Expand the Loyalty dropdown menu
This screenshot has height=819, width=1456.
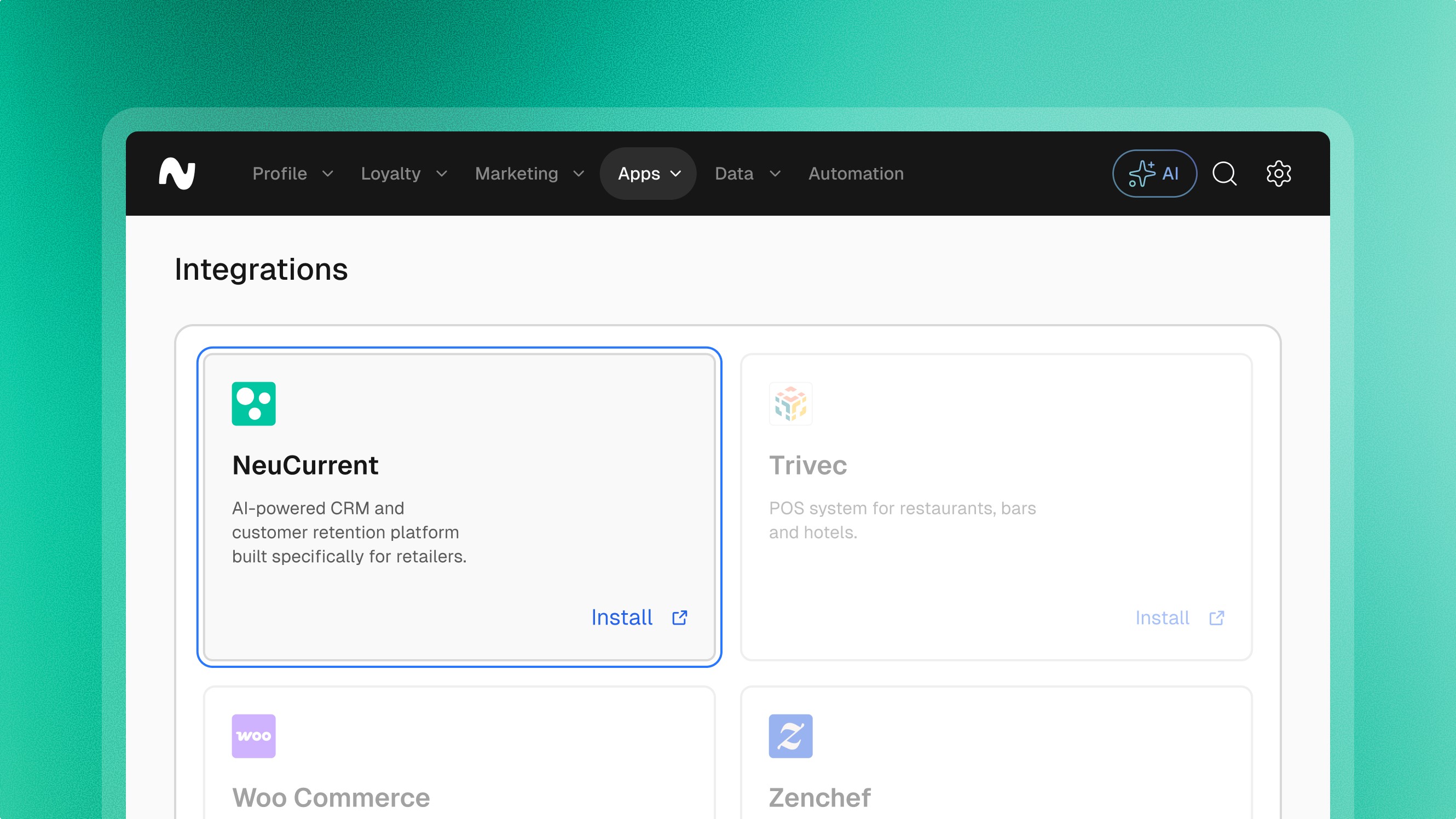(403, 174)
